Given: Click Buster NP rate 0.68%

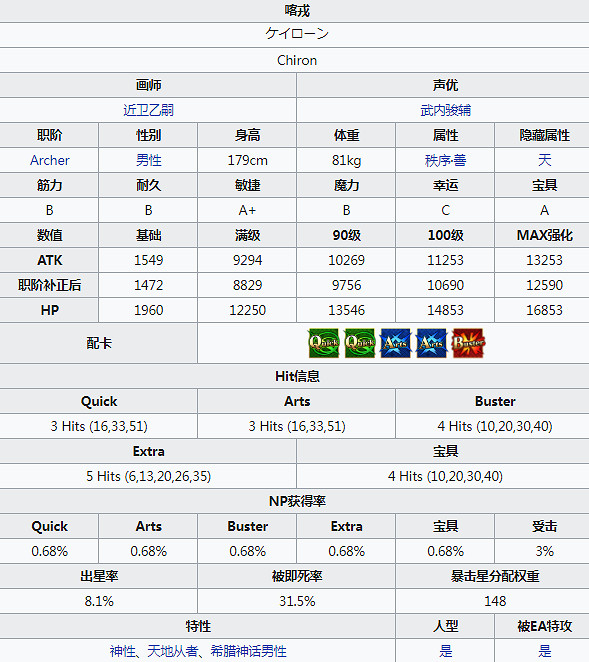Looking at the screenshot, I should pos(247,551).
